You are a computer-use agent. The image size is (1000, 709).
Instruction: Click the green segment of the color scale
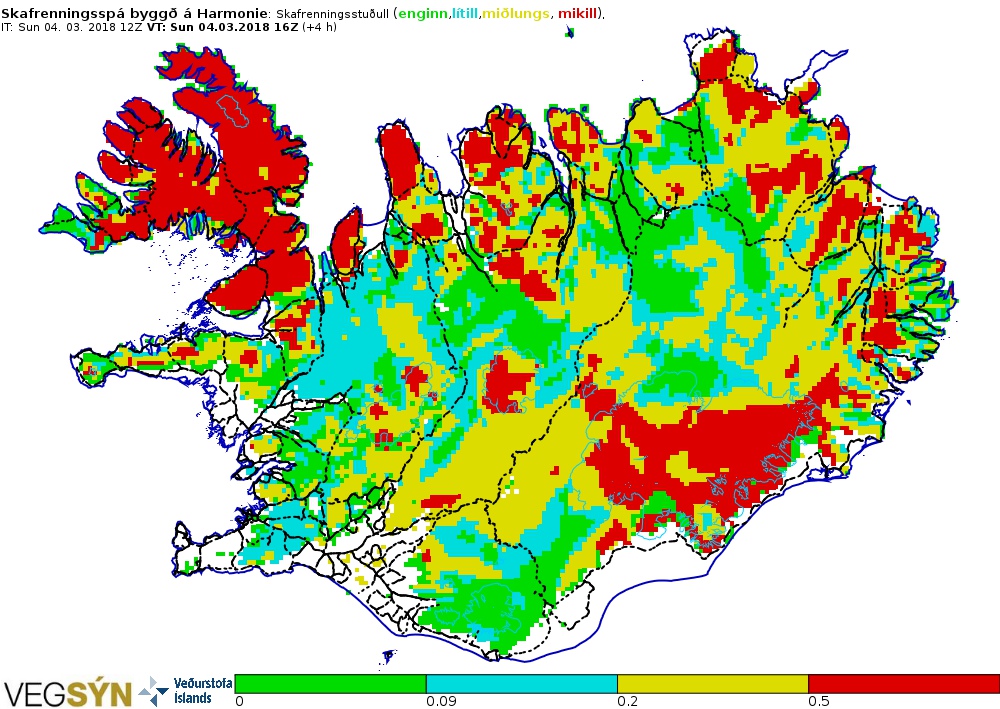(330, 683)
